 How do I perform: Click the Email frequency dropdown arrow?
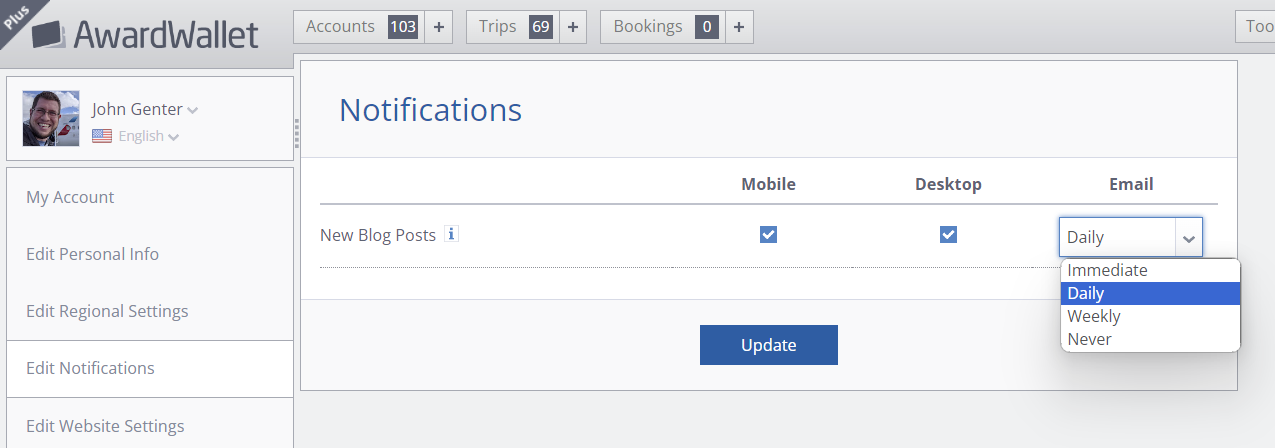1189,238
